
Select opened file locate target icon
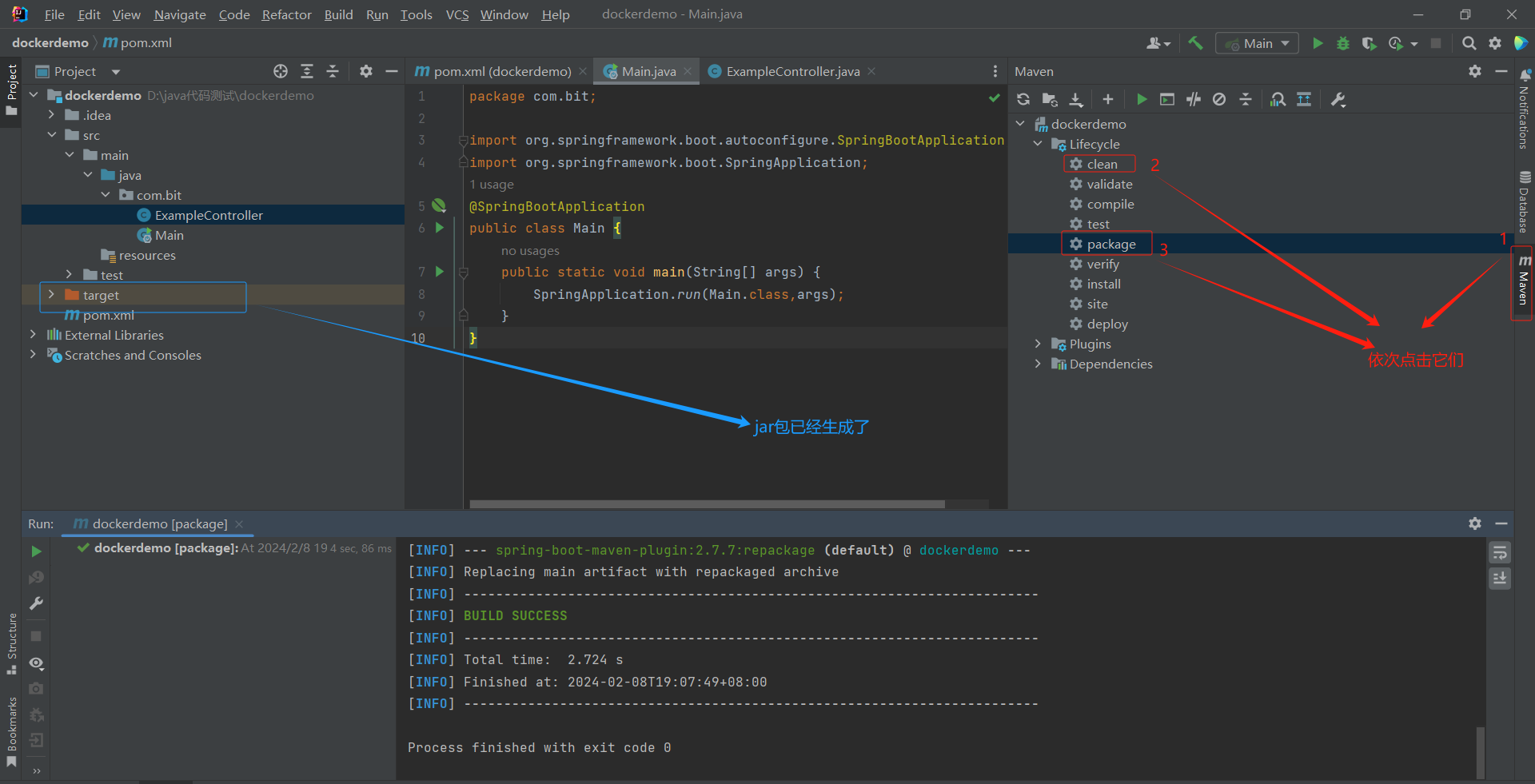(x=281, y=71)
